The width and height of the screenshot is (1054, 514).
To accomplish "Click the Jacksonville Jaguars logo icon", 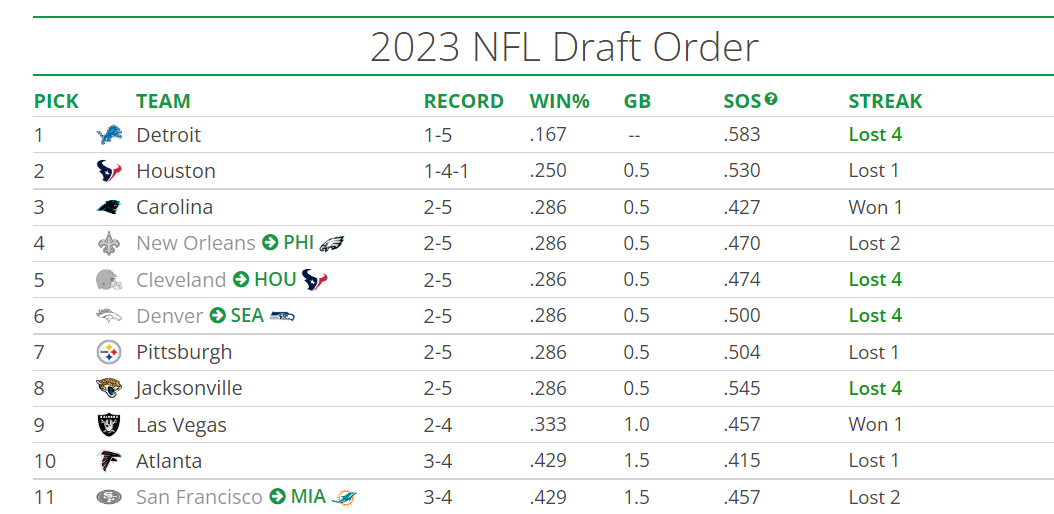I will (108, 388).
